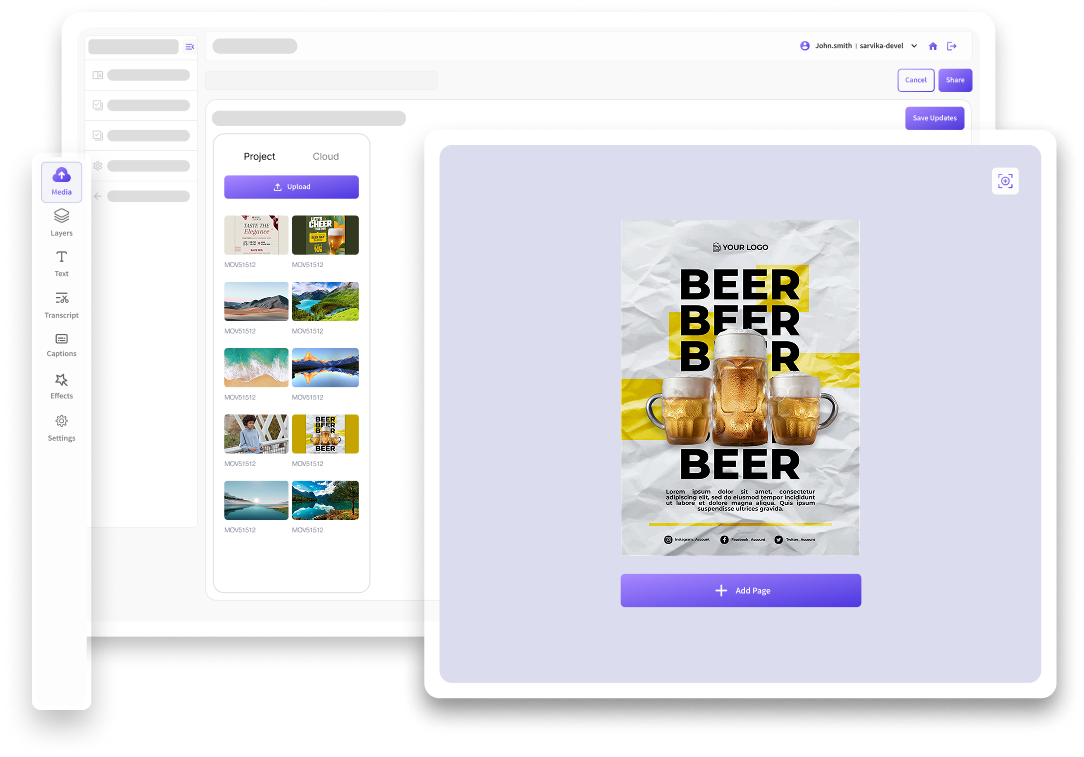
Task: Open the Settings panel
Action: coord(61,428)
